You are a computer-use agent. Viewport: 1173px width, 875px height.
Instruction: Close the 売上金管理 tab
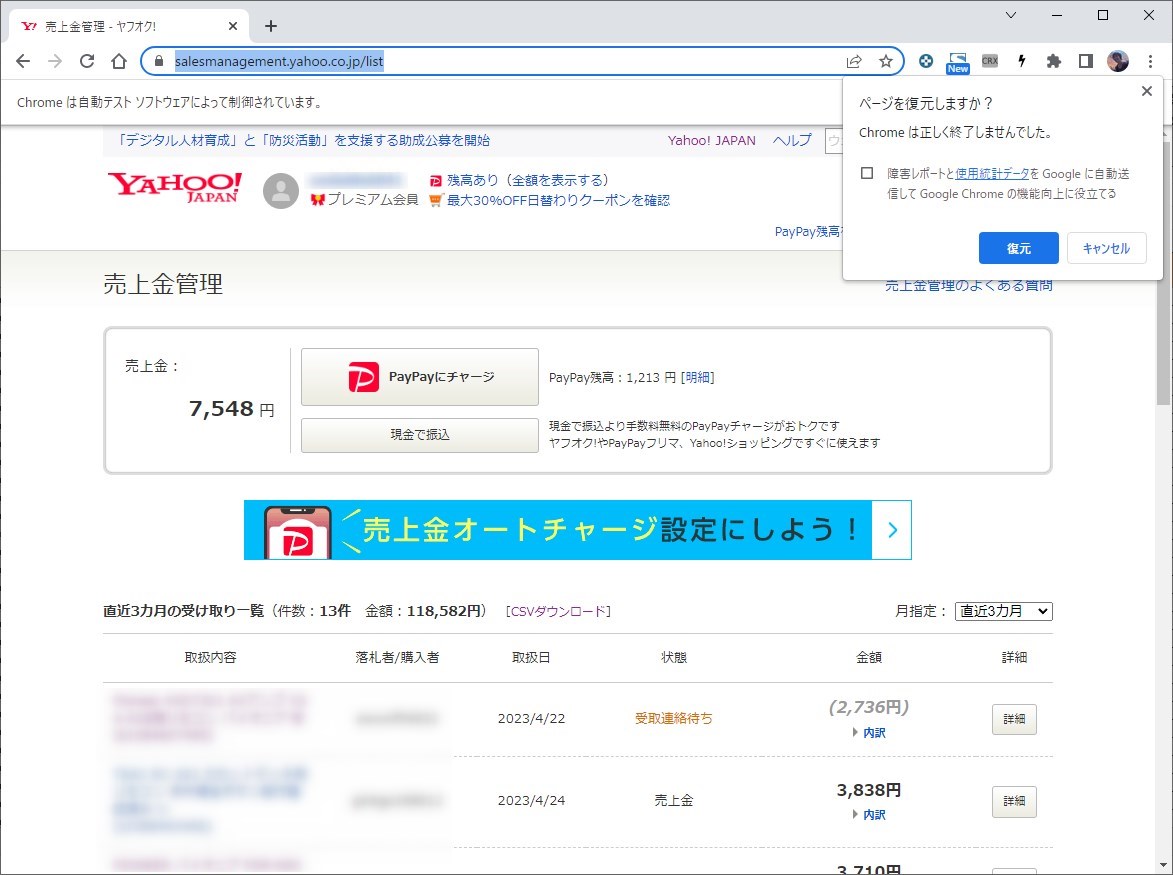point(233,26)
